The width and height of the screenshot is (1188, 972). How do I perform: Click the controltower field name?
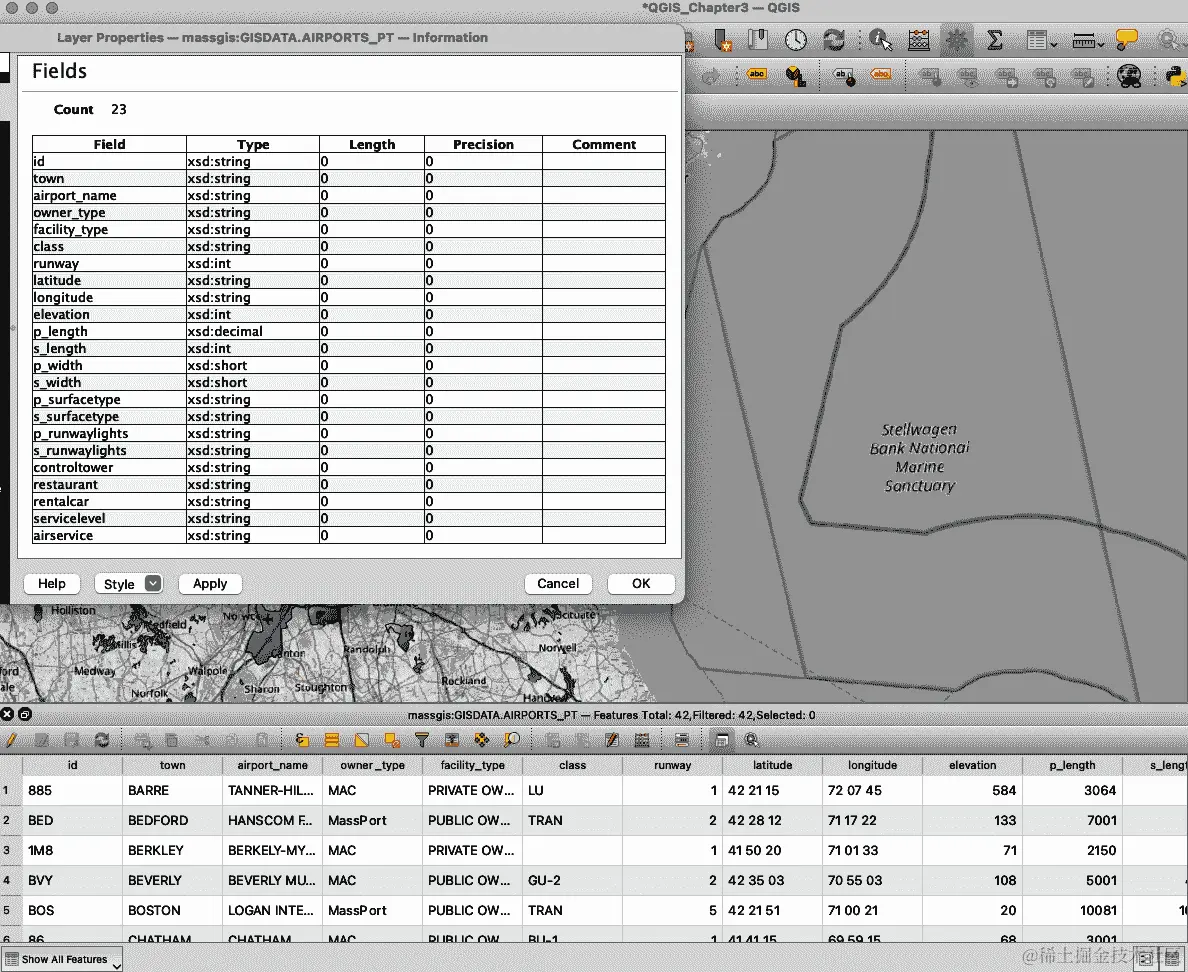coord(73,467)
